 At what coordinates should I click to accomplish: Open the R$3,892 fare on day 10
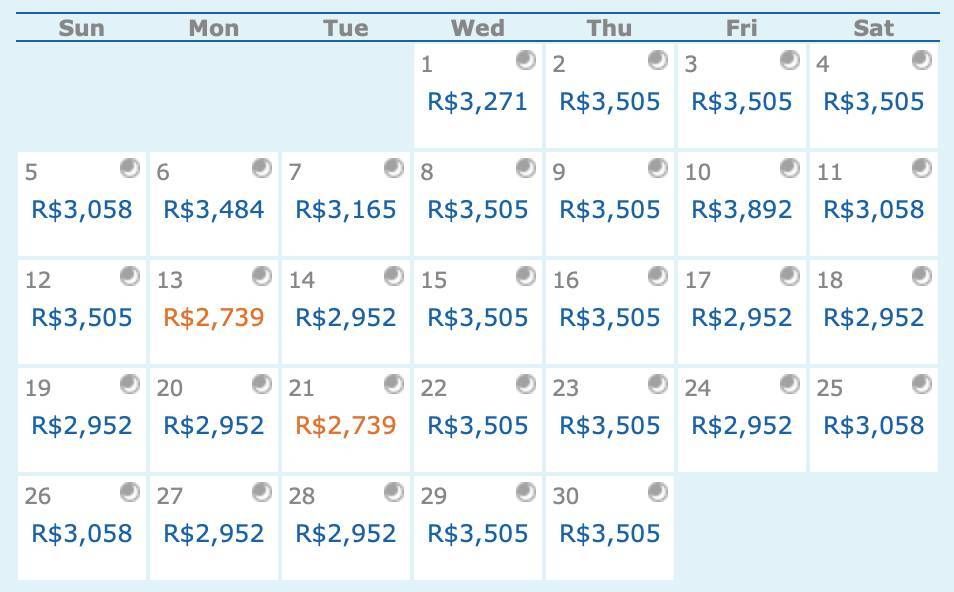click(x=742, y=210)
